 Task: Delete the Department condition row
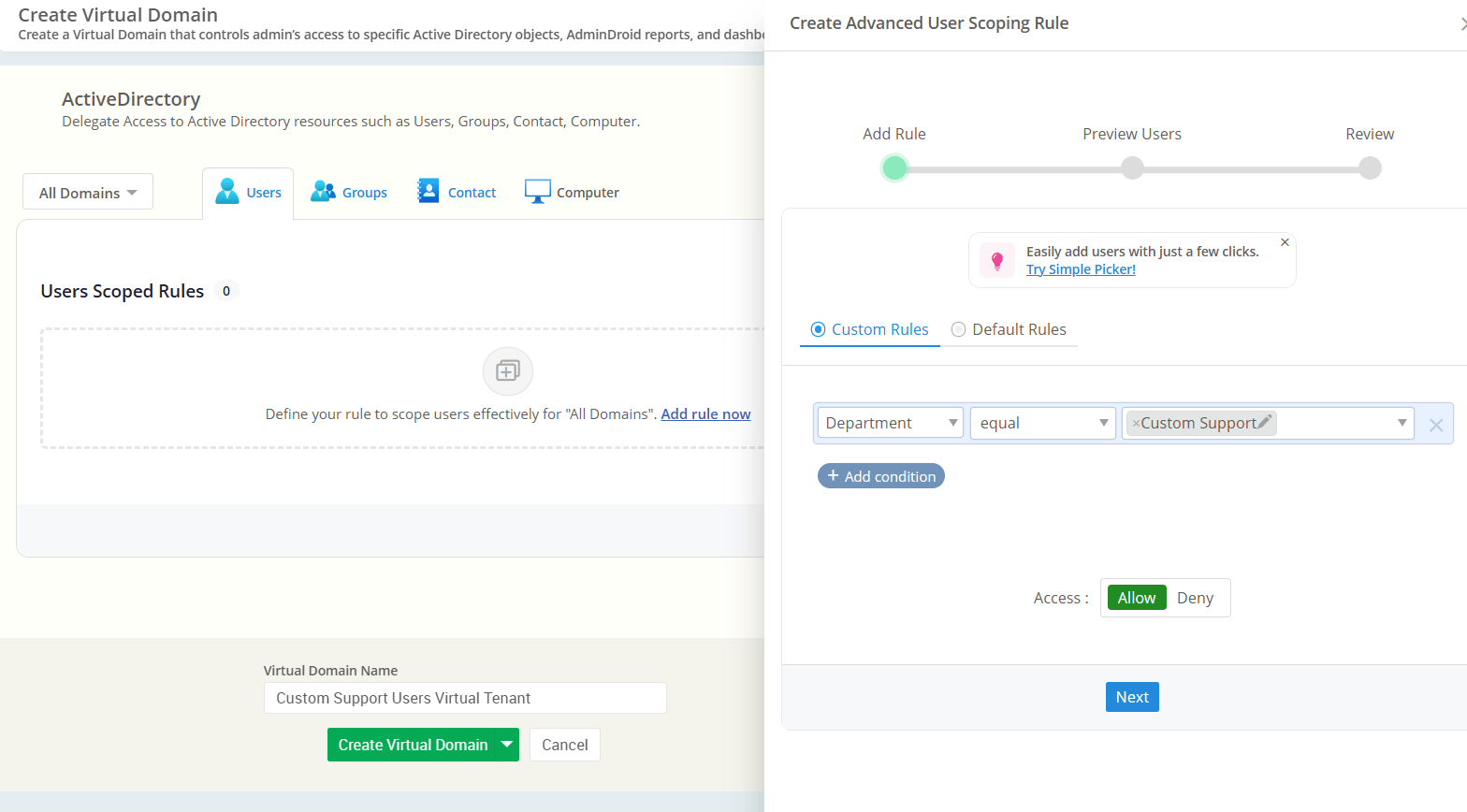(1436, 426)
